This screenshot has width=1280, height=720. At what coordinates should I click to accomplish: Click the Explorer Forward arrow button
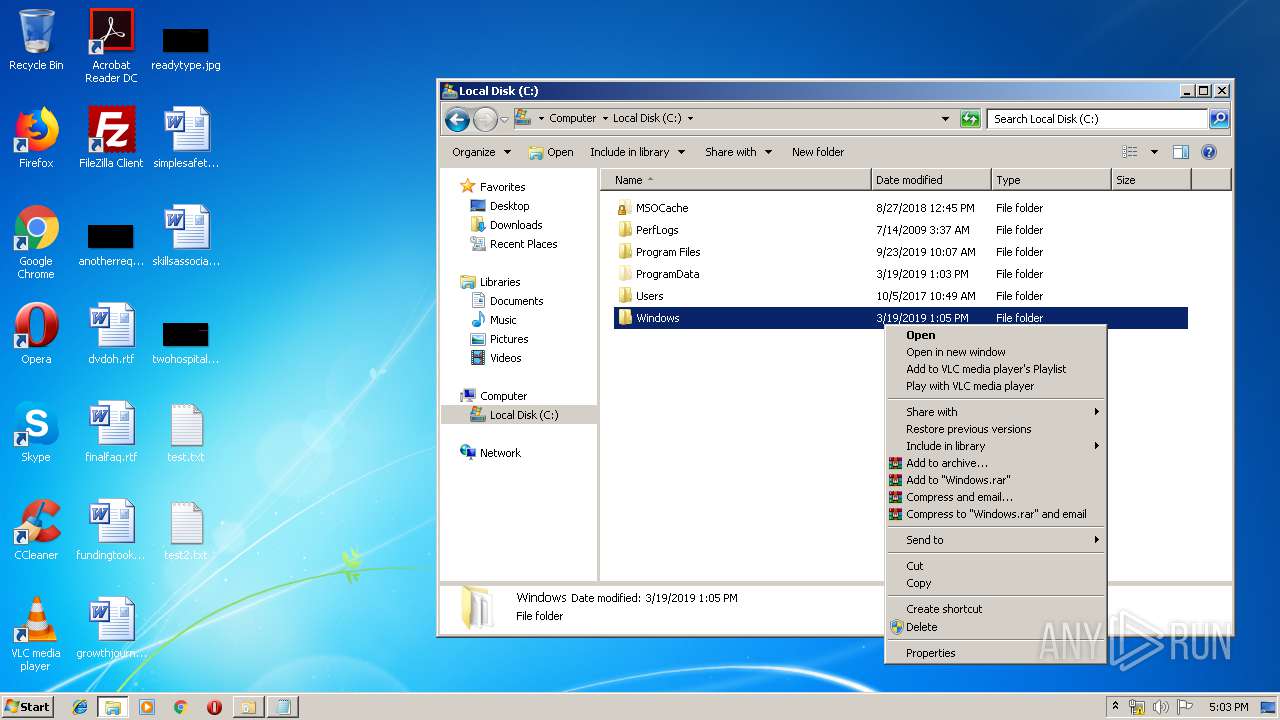[x=485, y=119]
